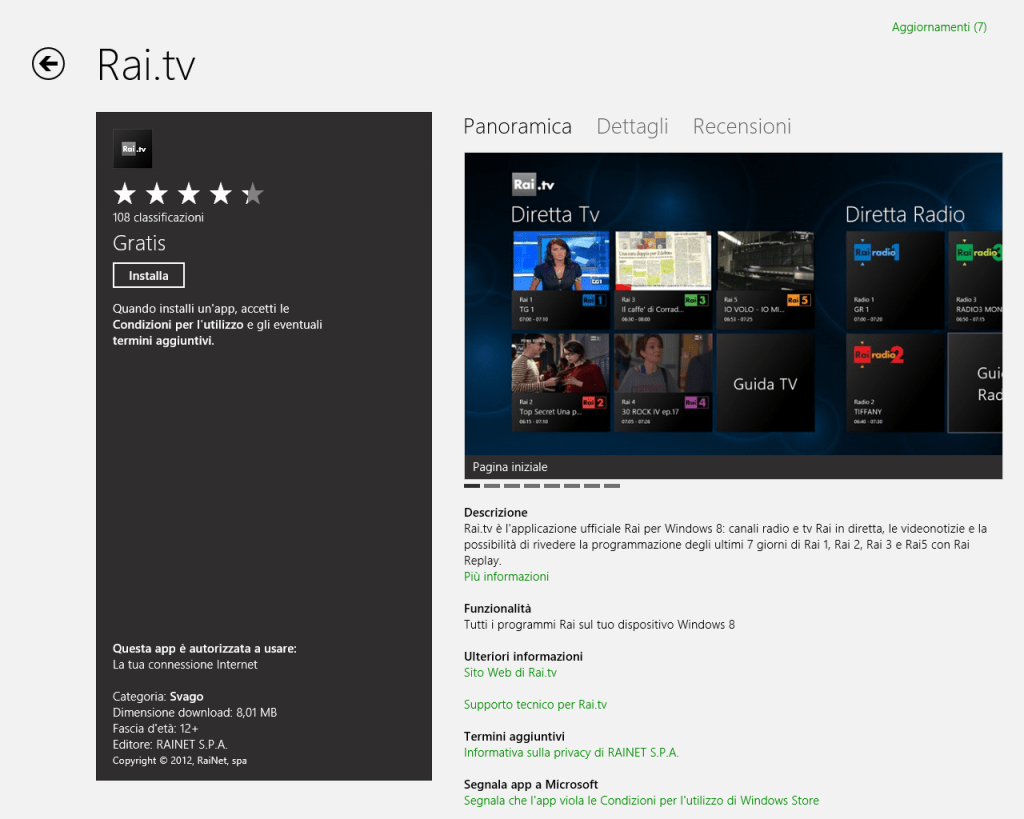Click the fifth half-filled rating star

[x=253, y=194]
